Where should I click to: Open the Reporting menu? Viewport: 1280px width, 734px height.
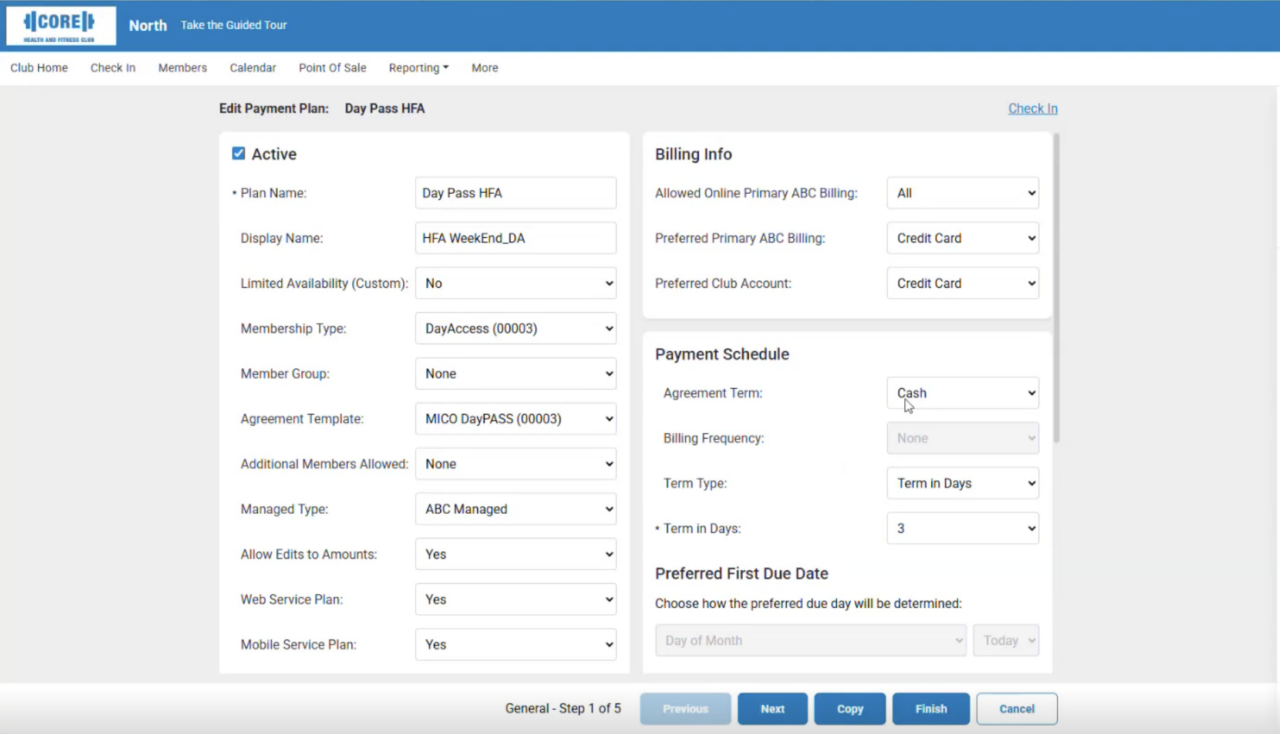pos(418,68)
